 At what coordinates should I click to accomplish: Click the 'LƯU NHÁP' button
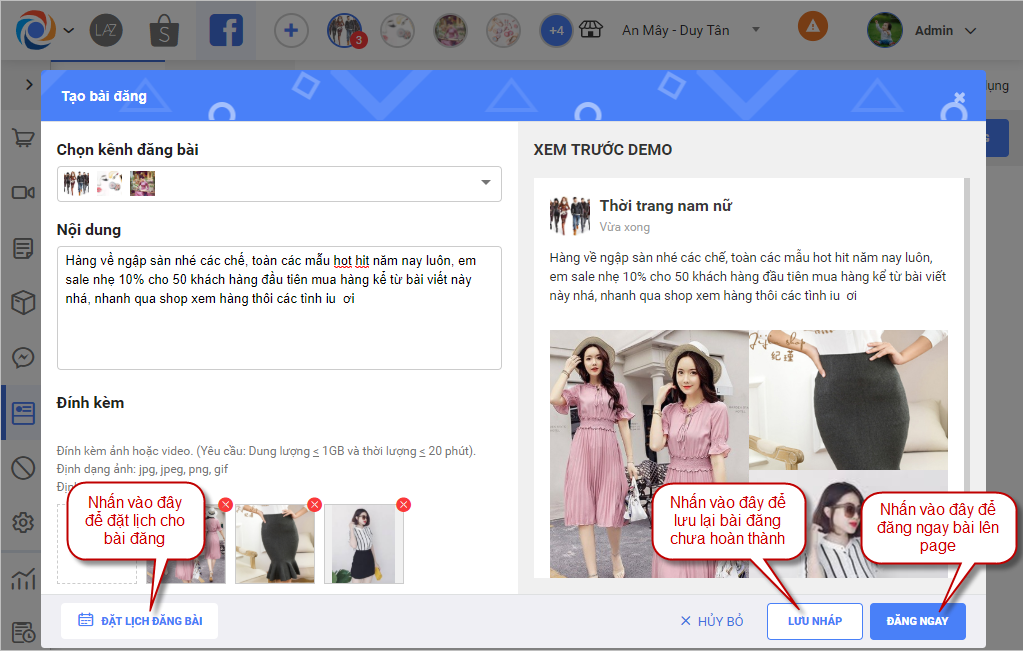[814, 621]
